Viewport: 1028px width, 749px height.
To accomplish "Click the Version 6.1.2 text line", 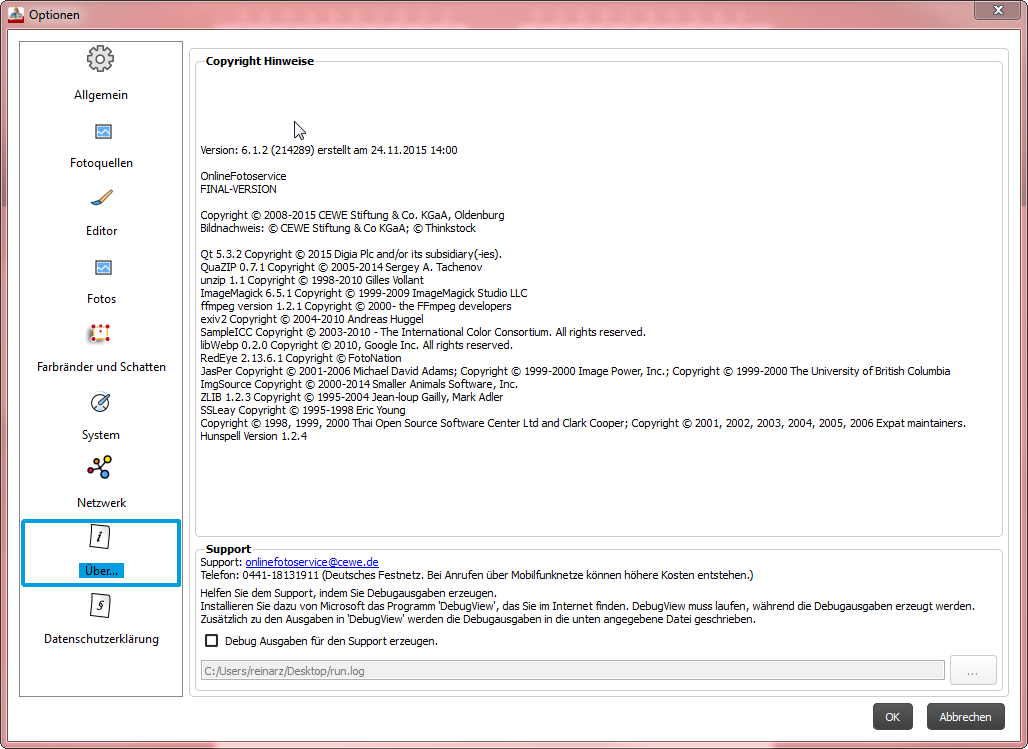I will click(329, 150).
